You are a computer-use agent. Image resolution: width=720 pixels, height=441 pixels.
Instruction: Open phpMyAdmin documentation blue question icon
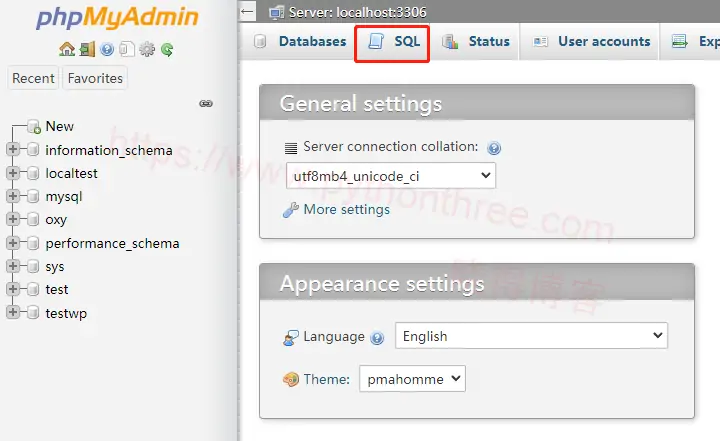[107, 49]
